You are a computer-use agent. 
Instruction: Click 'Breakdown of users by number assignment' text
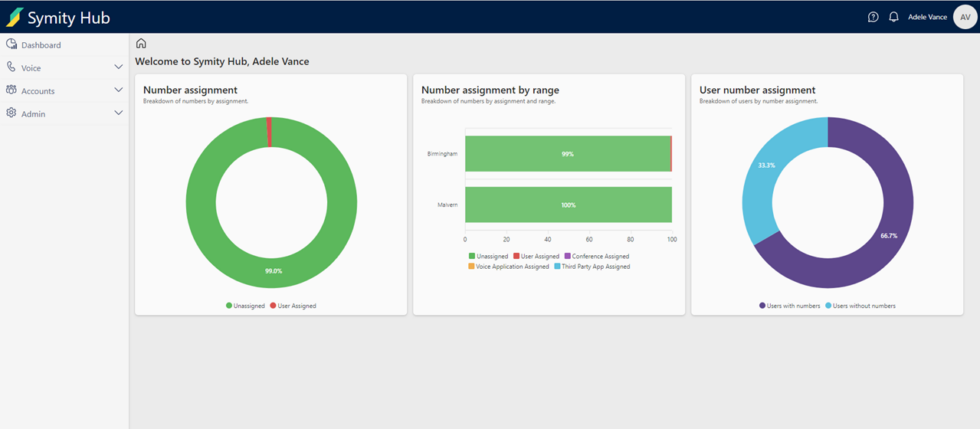point(758,101)
